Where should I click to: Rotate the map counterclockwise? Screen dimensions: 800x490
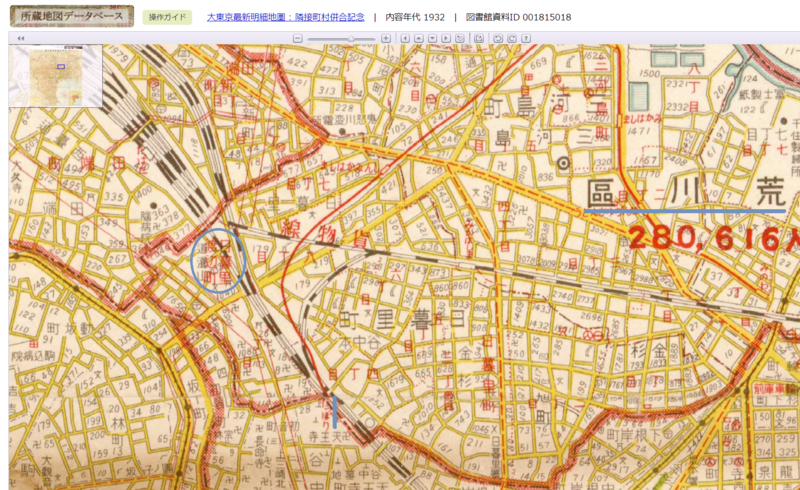coord(498,38)
